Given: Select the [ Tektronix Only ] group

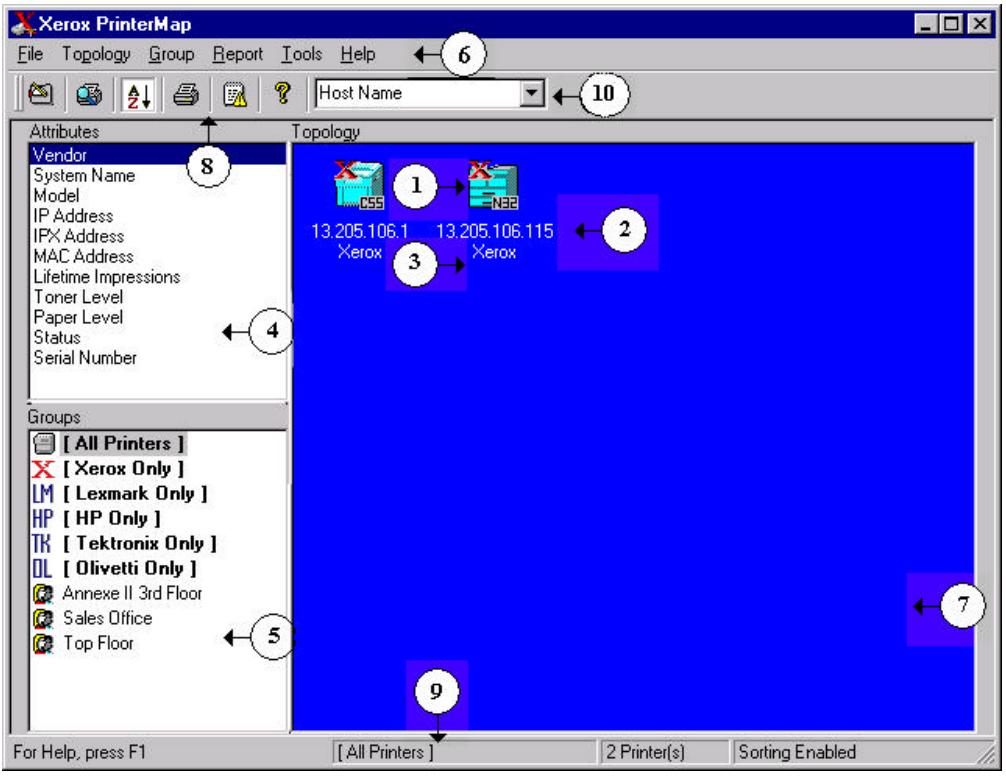Looking at the screenshot, I should [x=140, y=543].
